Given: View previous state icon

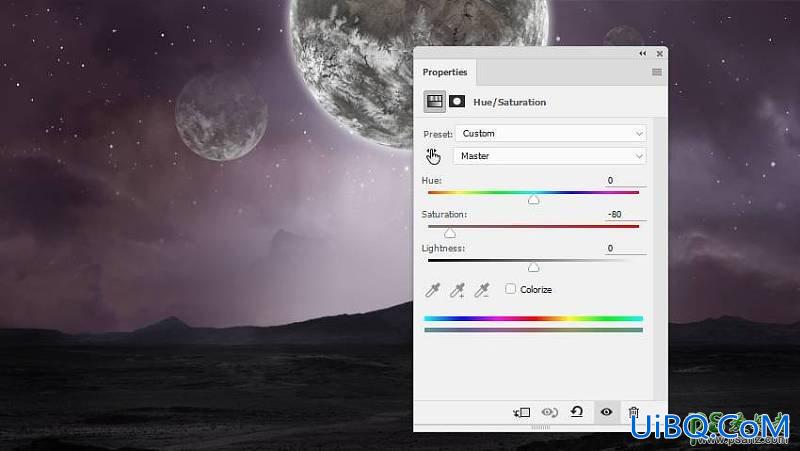Looking at the screenshot, I should coord(549,412).
